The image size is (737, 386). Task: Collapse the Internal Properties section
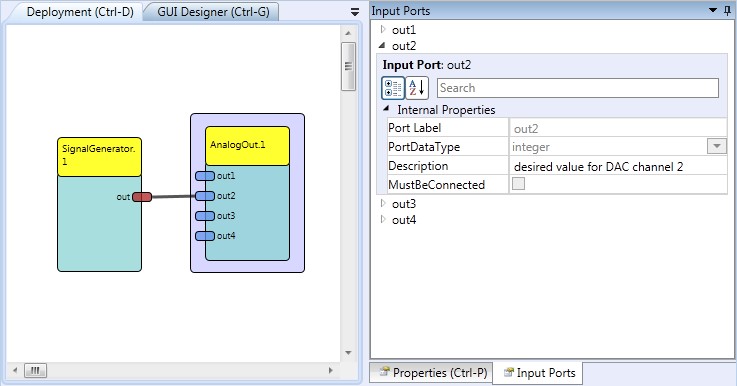(386, 109)
